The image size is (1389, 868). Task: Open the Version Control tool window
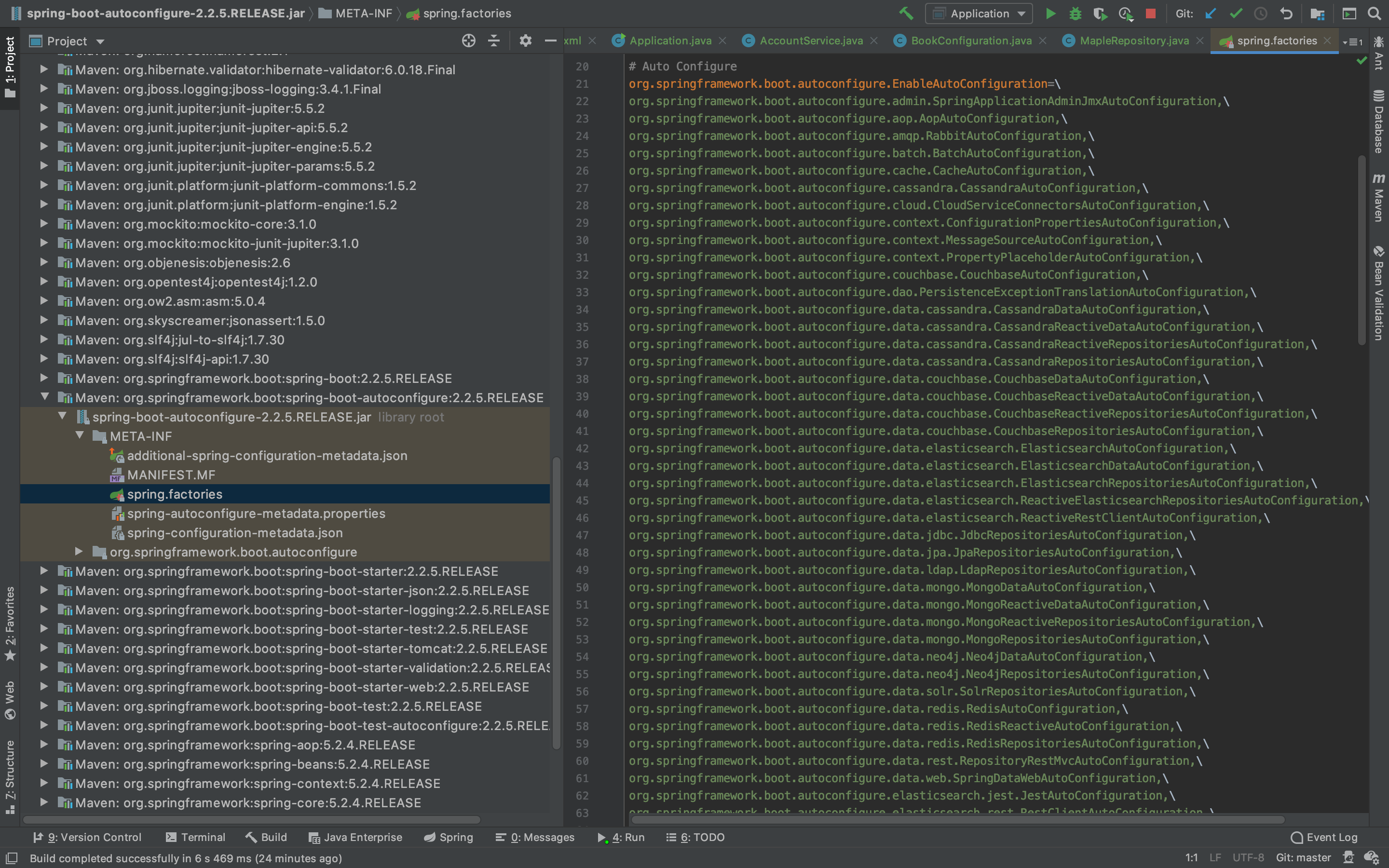(x=87, y=837)
